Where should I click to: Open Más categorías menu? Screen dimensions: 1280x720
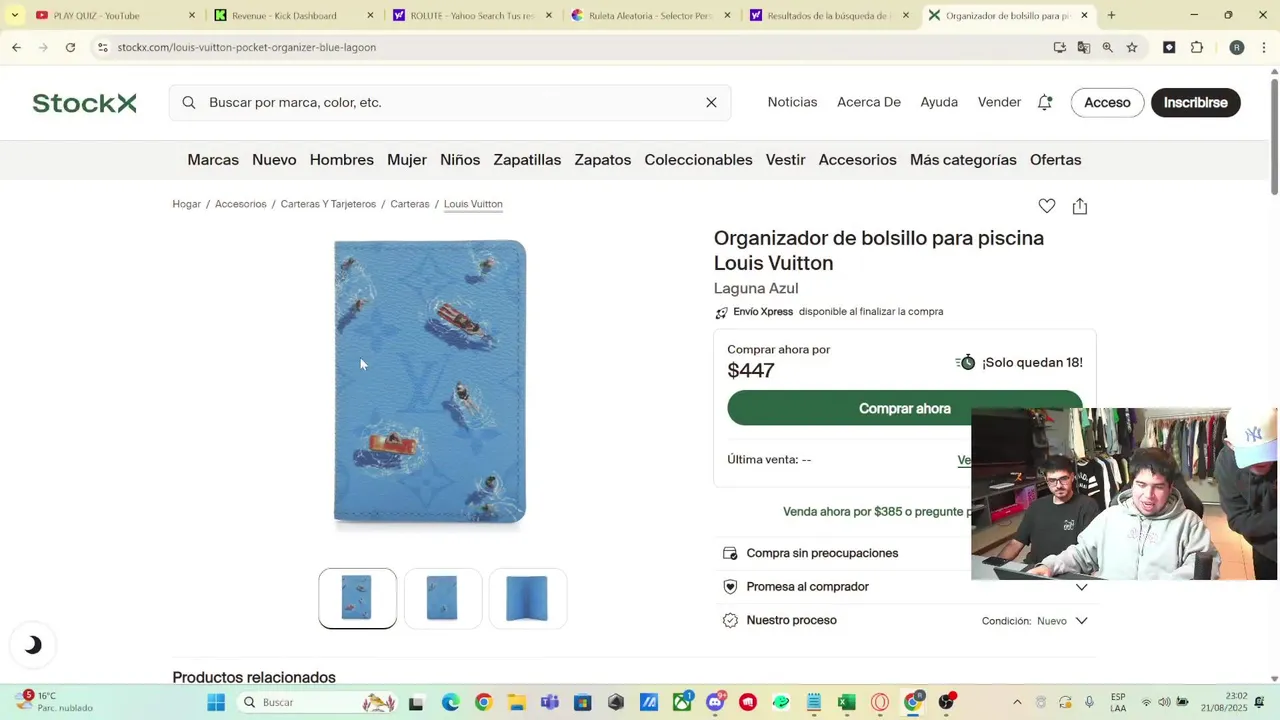pyautogui.click(x=963, y=160)
